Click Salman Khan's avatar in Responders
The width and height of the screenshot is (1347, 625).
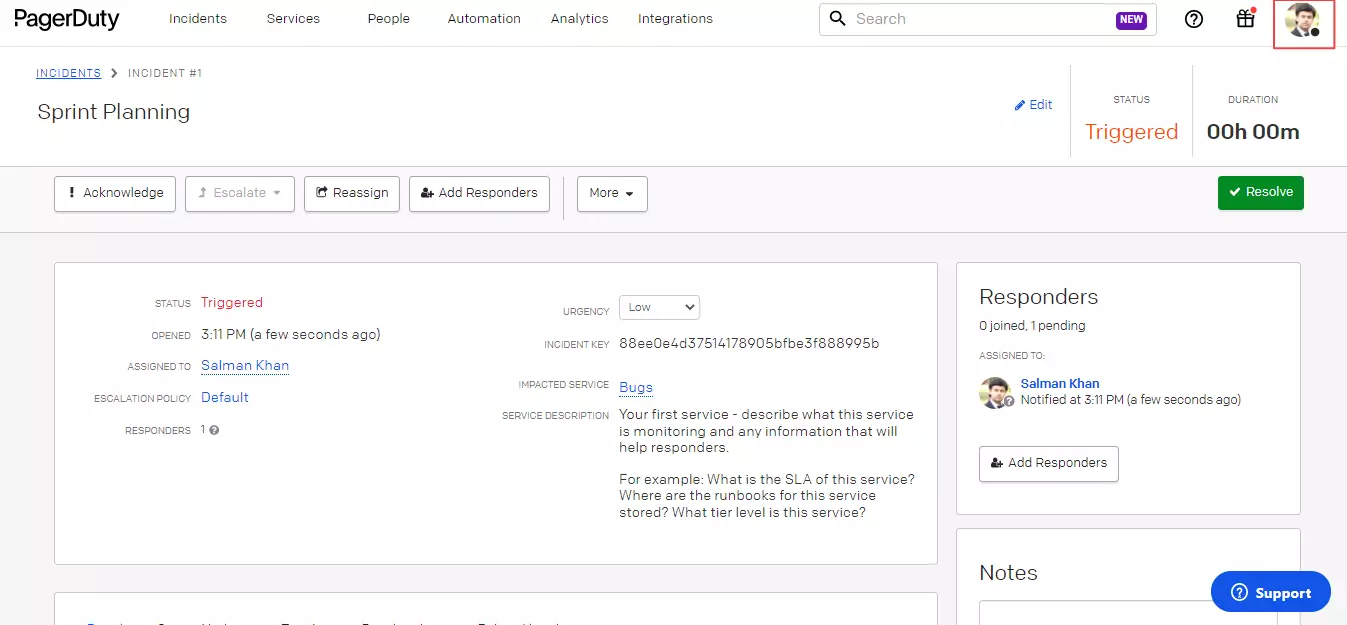coord(995,392)
